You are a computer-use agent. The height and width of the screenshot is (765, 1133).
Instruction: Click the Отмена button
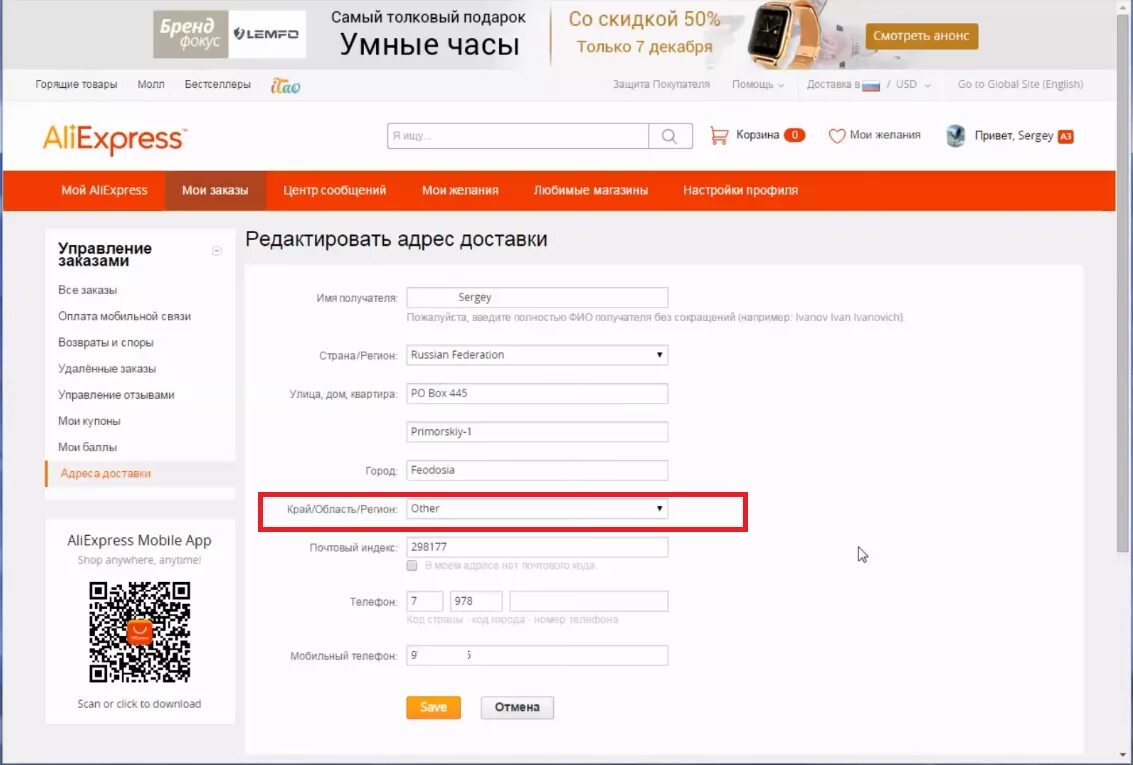517,707
